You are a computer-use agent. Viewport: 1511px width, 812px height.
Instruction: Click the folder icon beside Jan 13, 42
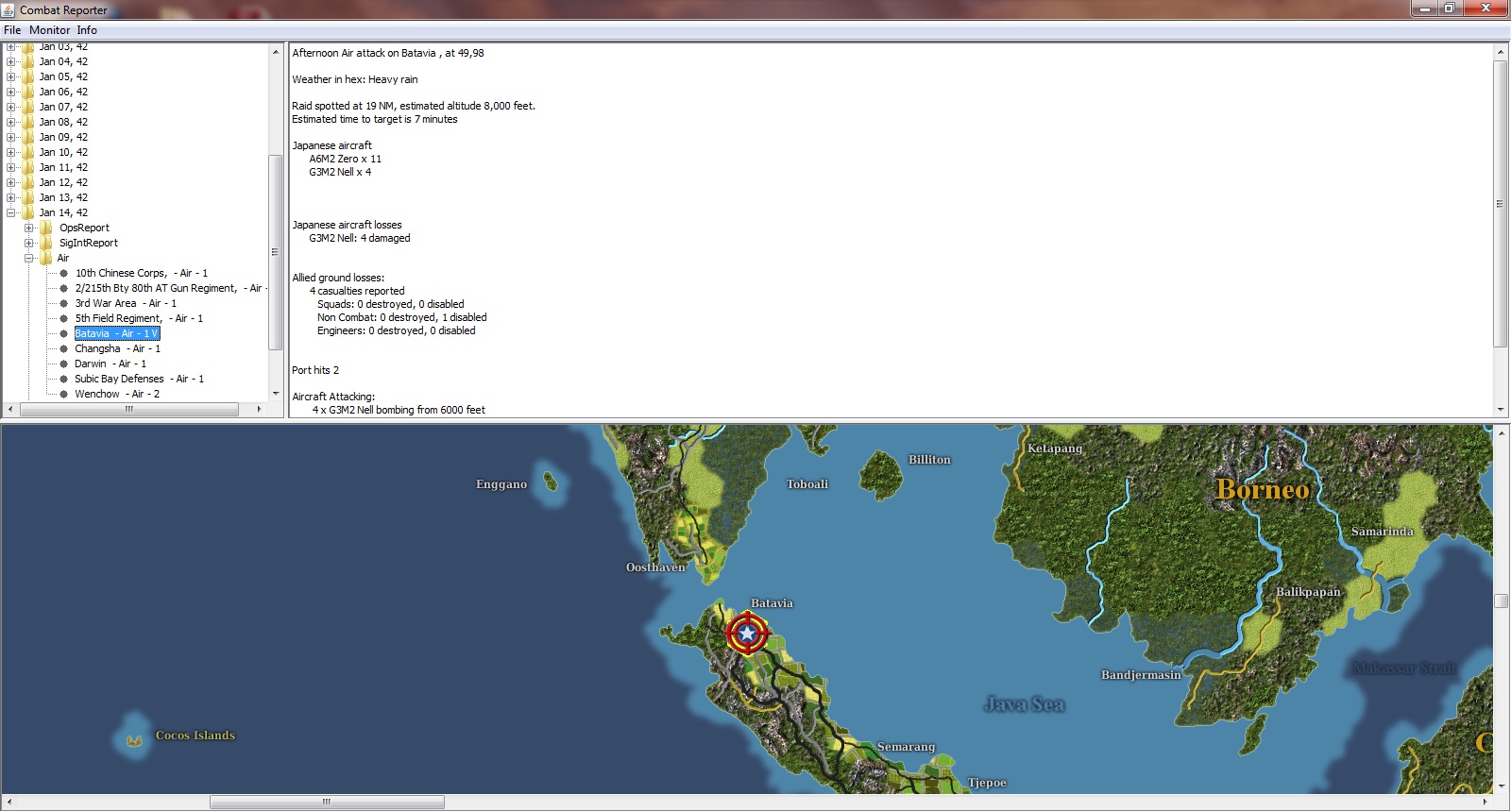coord(28,197)
